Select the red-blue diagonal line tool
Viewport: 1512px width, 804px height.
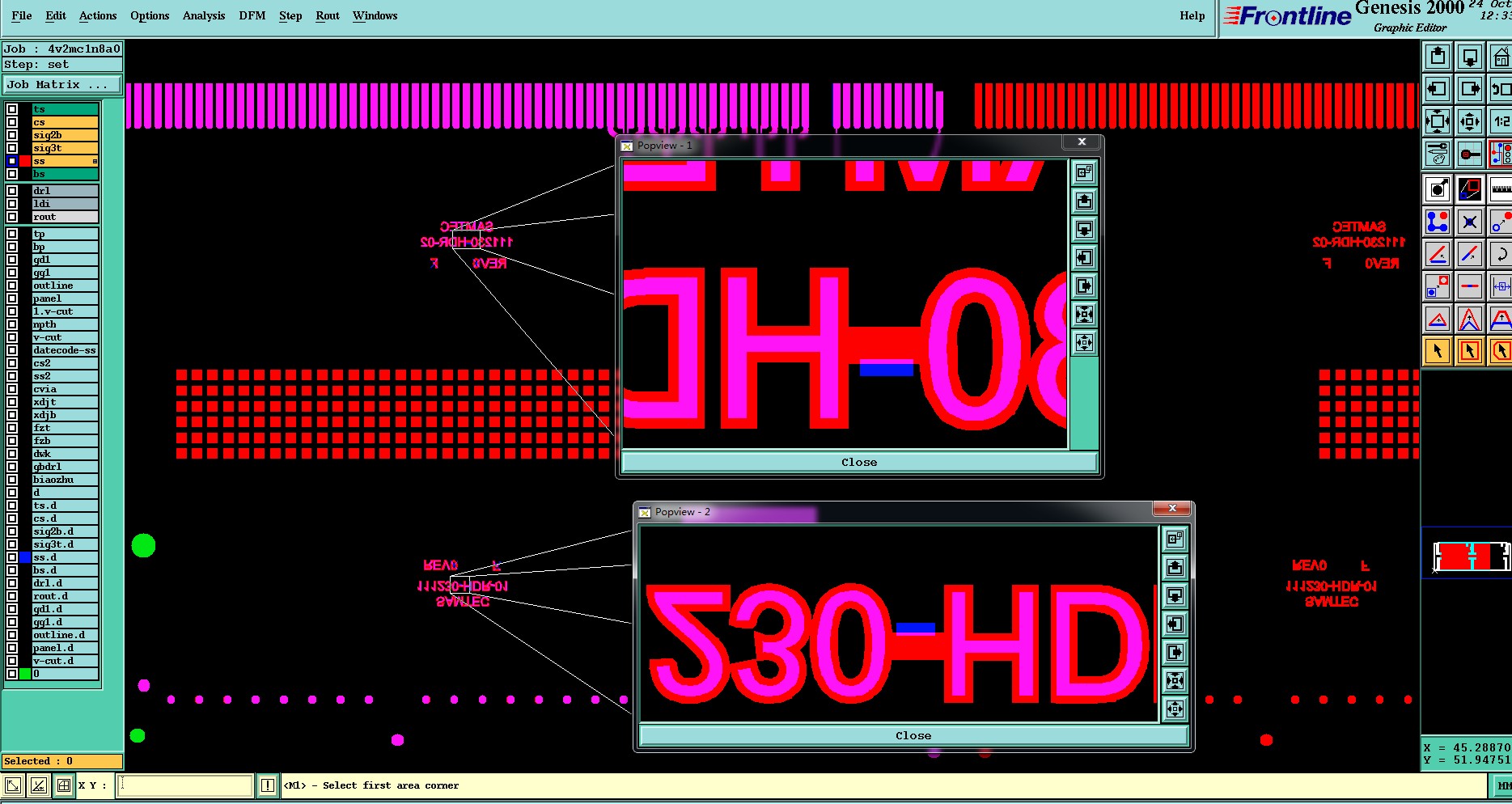pos(1470,254)
